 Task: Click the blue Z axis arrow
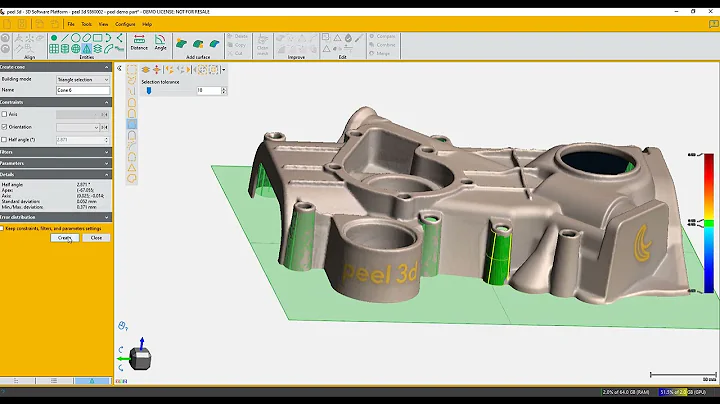(142, 342)
